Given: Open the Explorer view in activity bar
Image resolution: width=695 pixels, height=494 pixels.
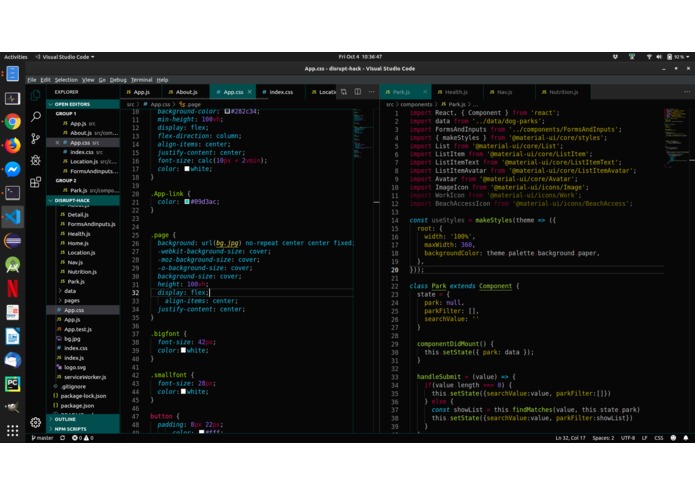Looking at the screenshot, I should pos(35,95).
